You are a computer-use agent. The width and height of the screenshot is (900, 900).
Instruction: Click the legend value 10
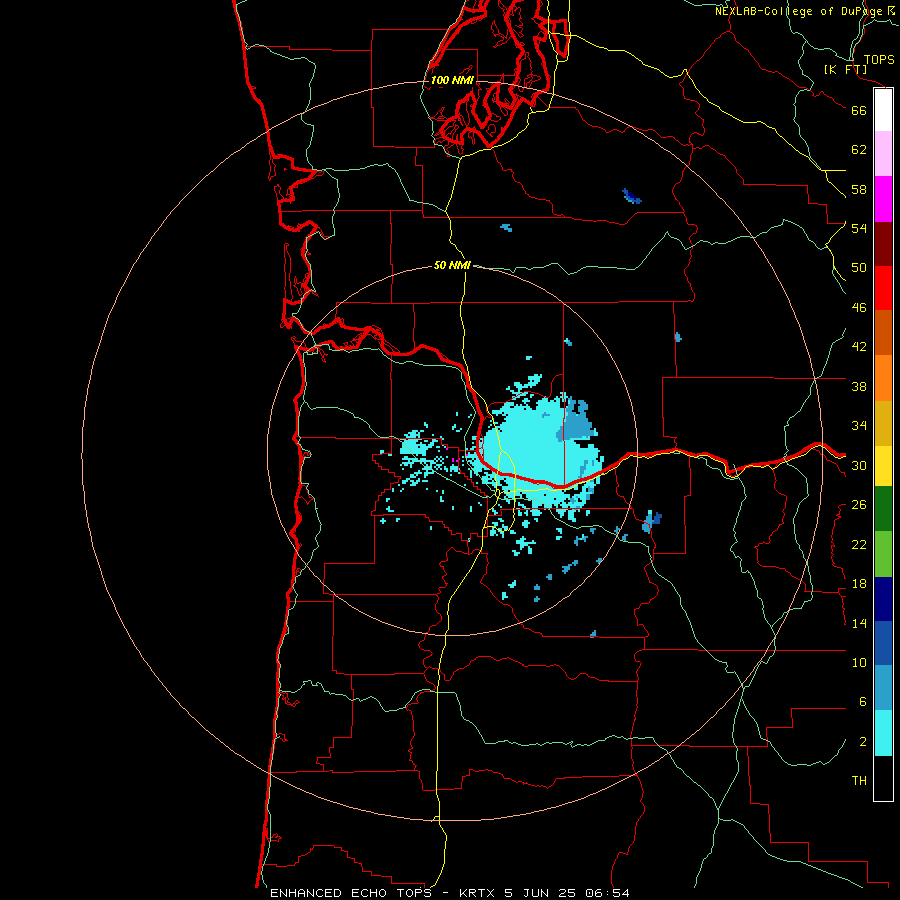pyautogui.click(x=859, y=663)
